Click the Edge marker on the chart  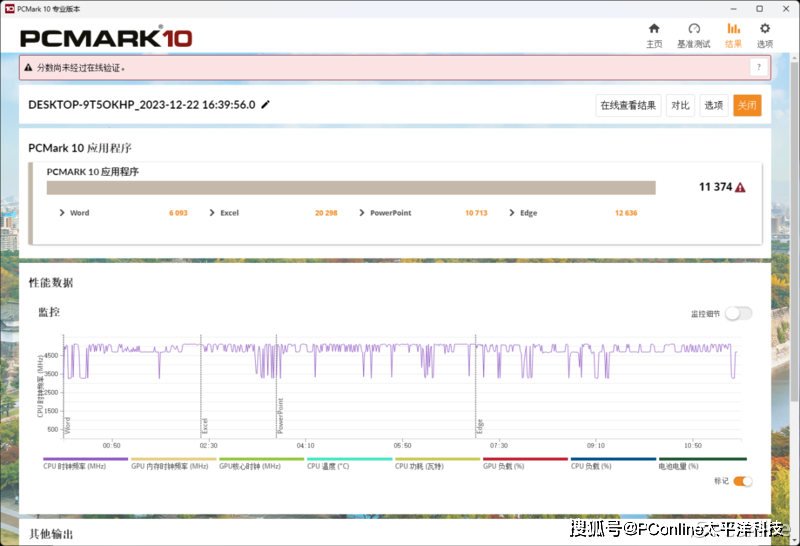[x=480, y=427]
